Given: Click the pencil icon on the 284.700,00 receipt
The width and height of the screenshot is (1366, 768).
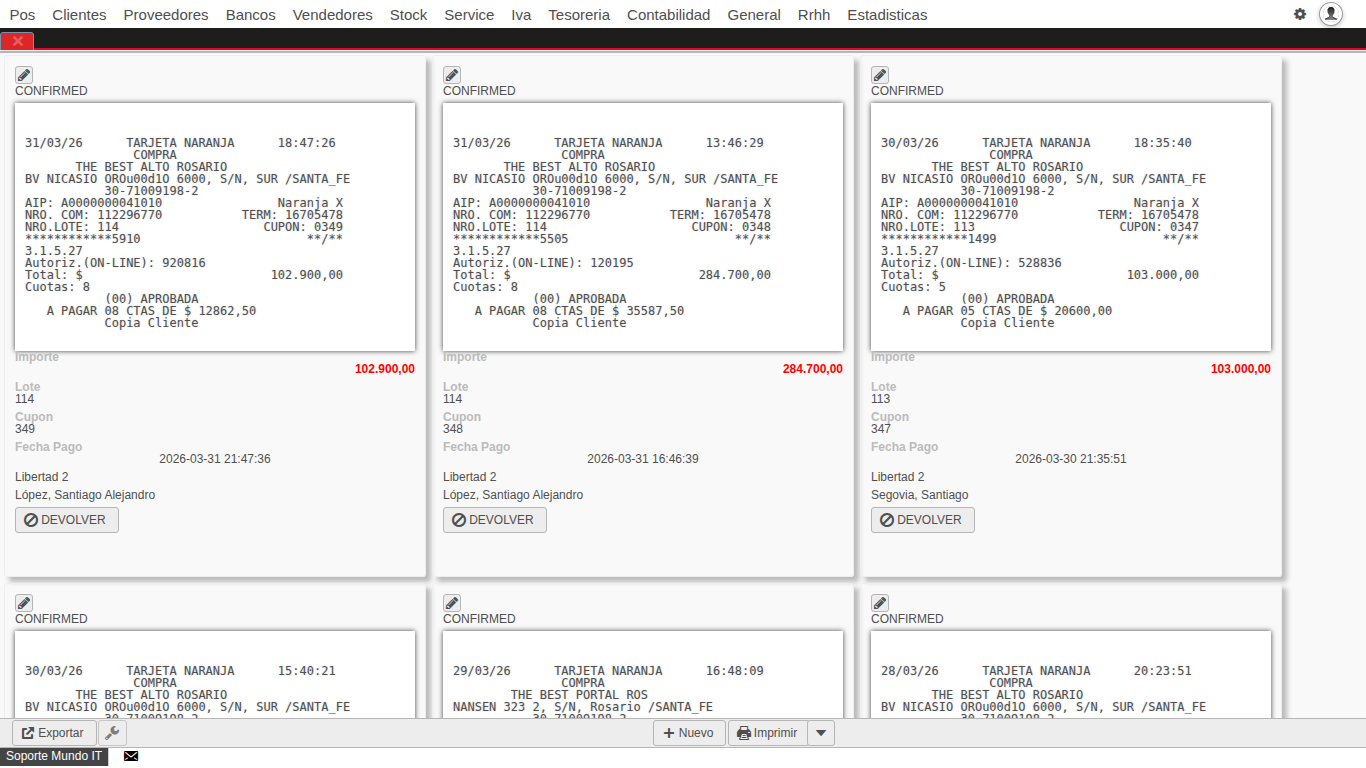Looking at the screenshot, I should (x=451, y=74).
